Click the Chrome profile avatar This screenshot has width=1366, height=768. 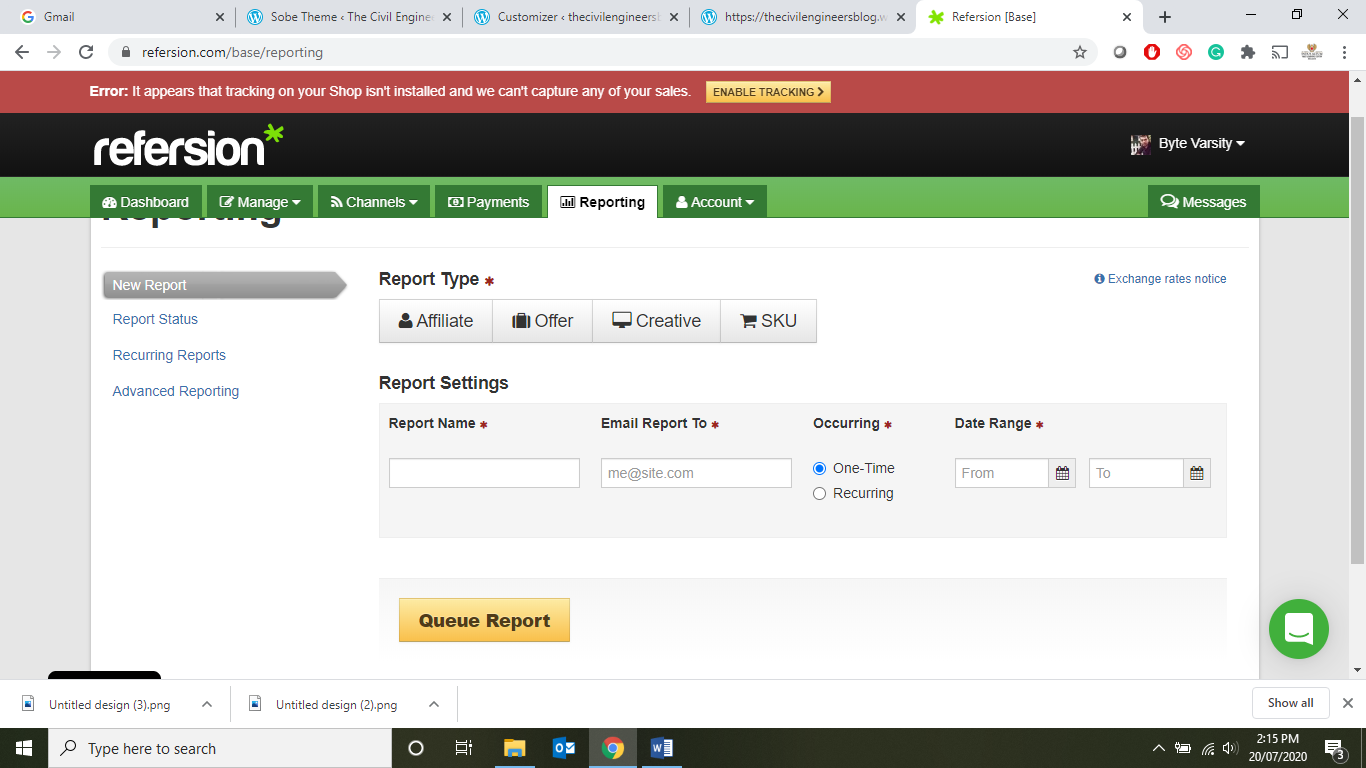pos(1312,52)
